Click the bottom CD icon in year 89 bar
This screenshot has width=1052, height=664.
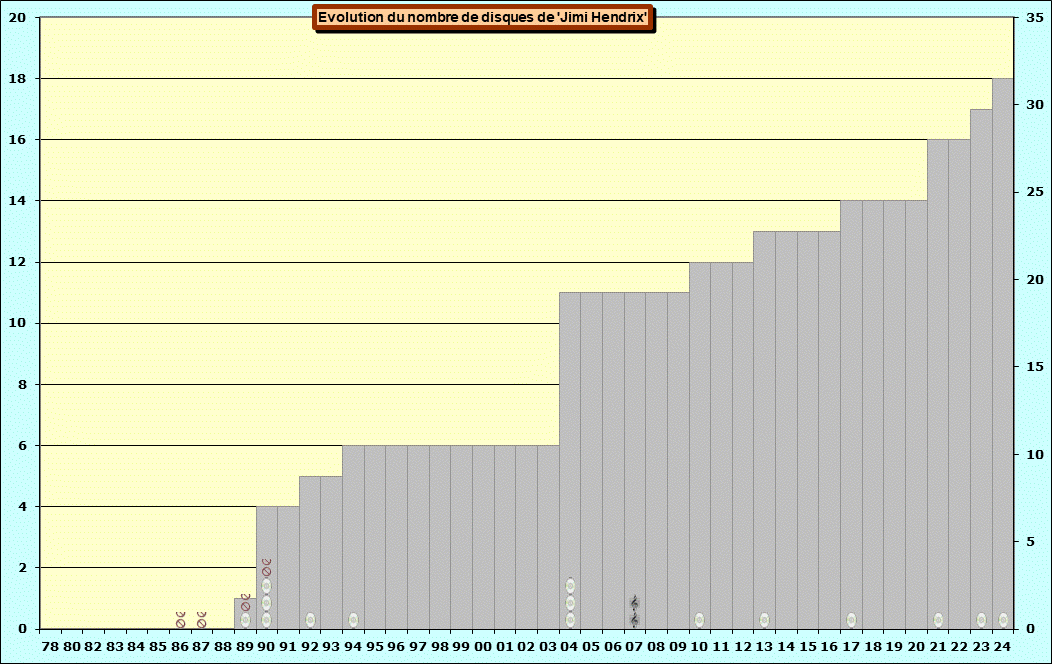pos(245,620)
